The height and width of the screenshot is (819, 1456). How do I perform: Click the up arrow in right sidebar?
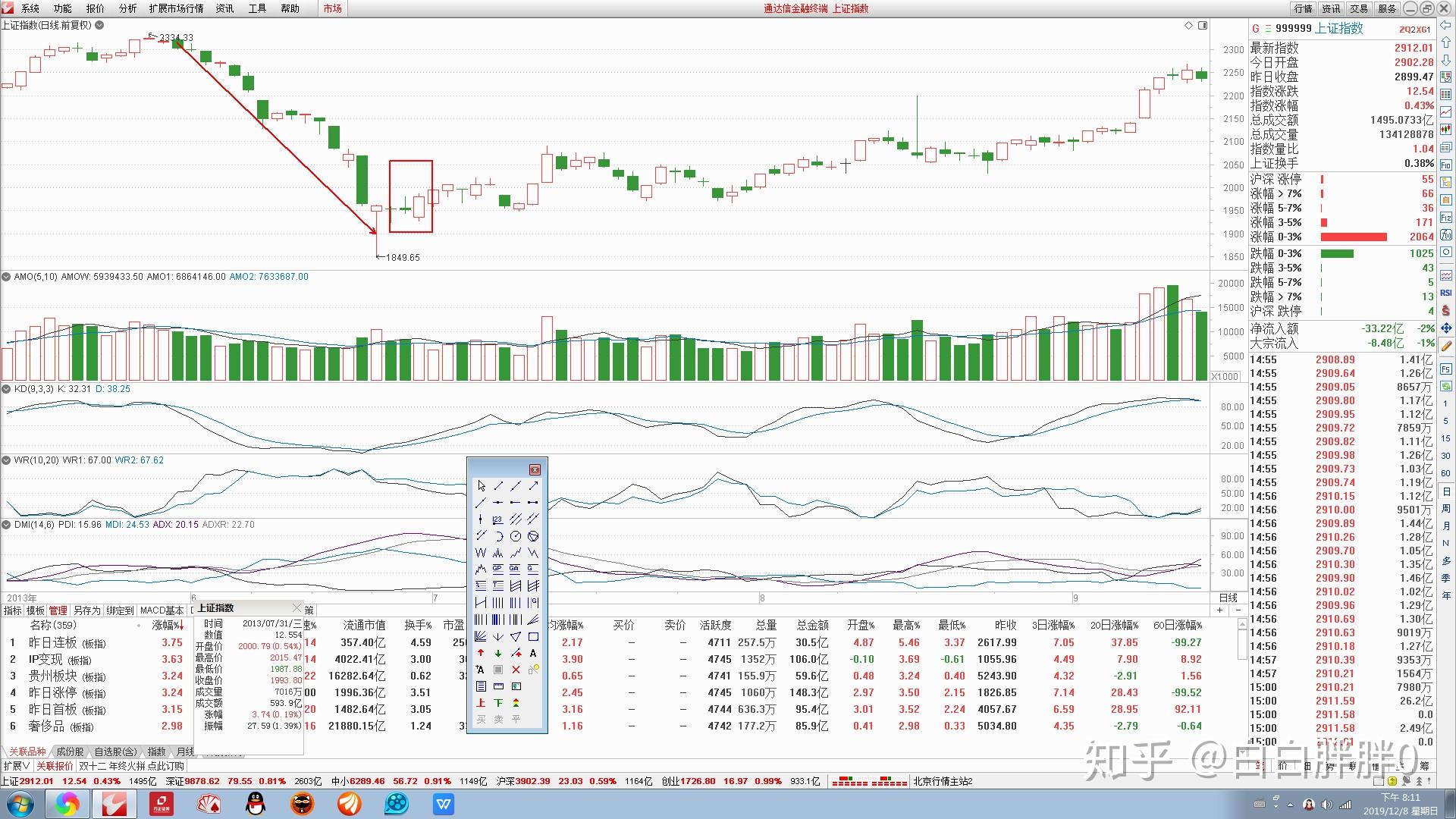(x=1445, y=42)
